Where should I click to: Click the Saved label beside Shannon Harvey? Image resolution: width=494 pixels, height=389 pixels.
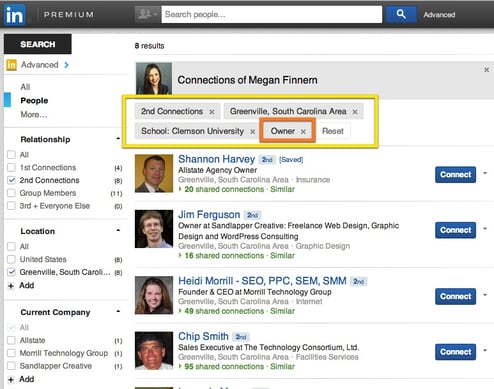291,160
